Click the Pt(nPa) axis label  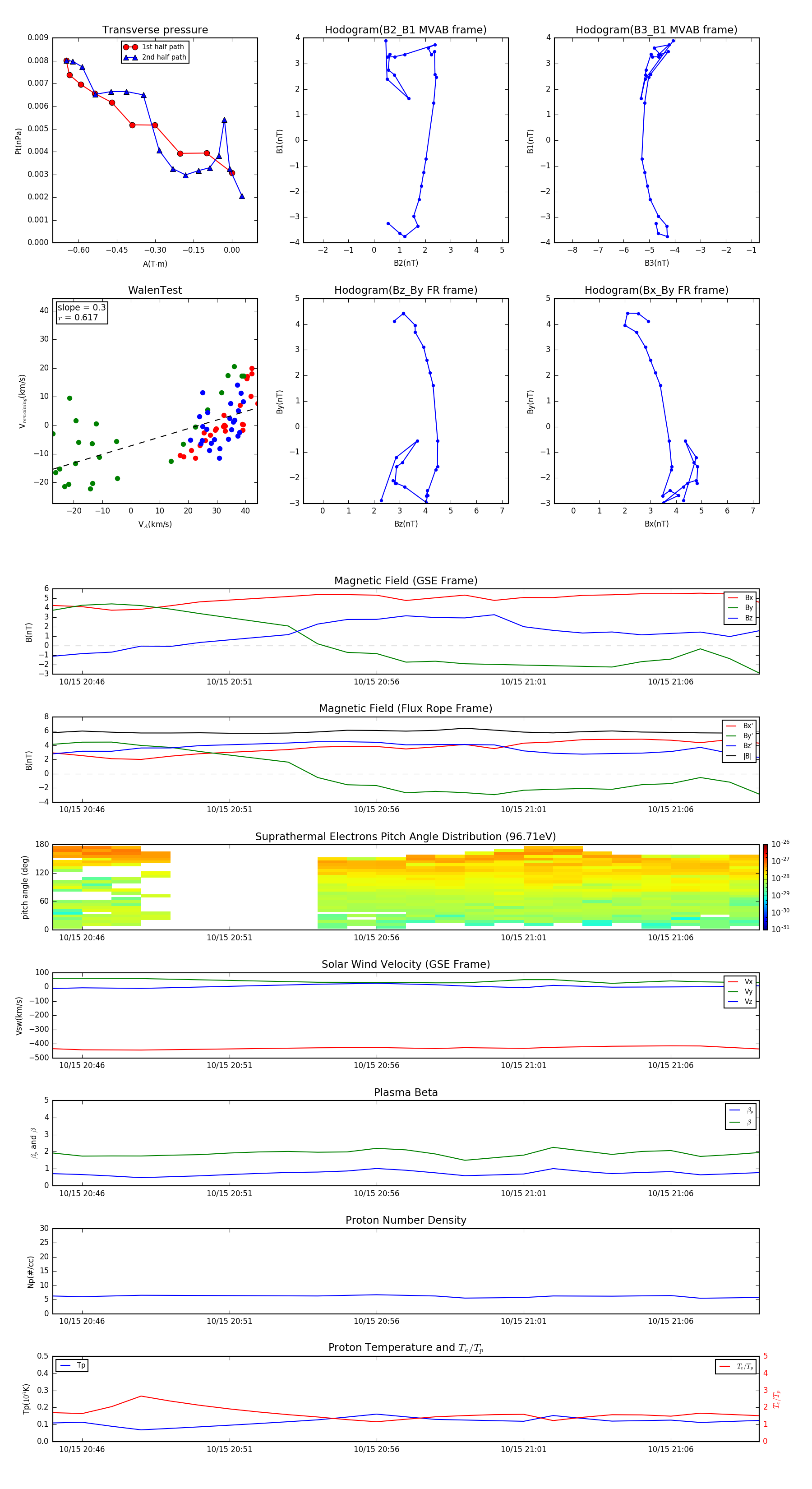pyautogui.click(x=18, y=141)
